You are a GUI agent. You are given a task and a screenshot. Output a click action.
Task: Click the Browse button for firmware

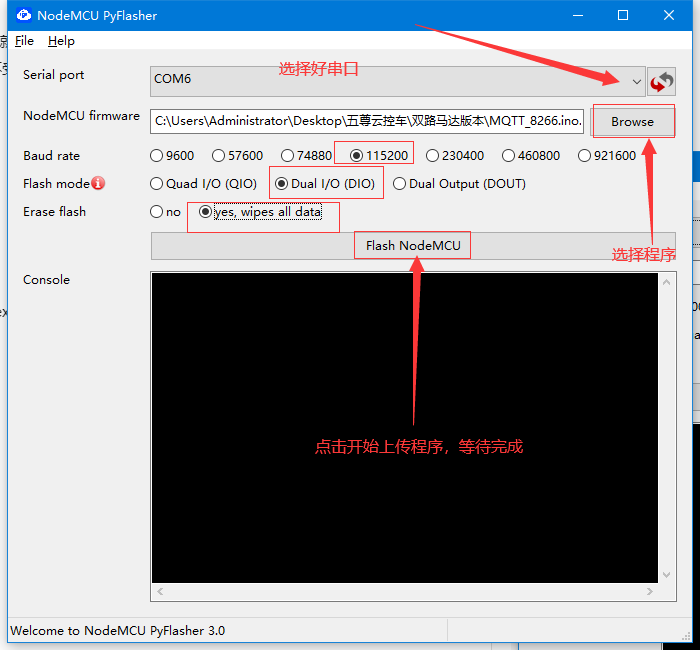(632, 121)
